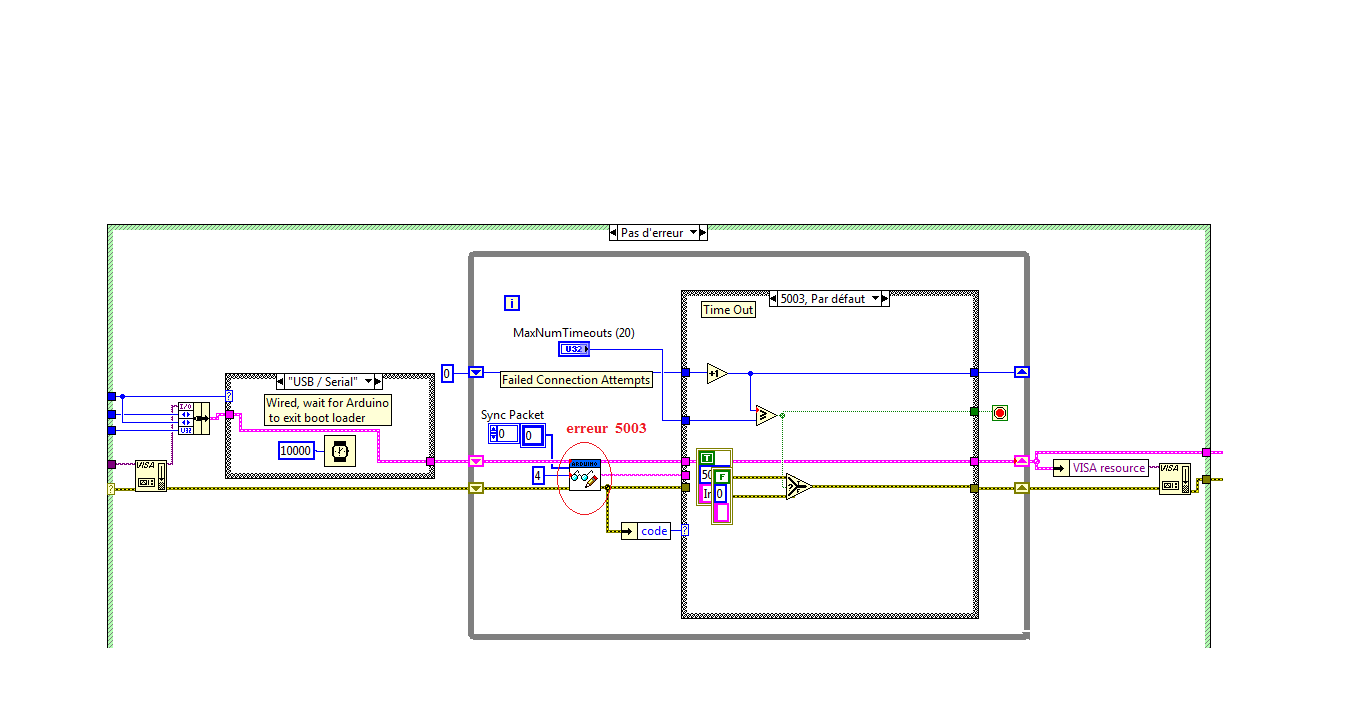Select the 'code' unbundle by name node
Viewport: 1366px width, 728px height.
click(x=646, y=531)
